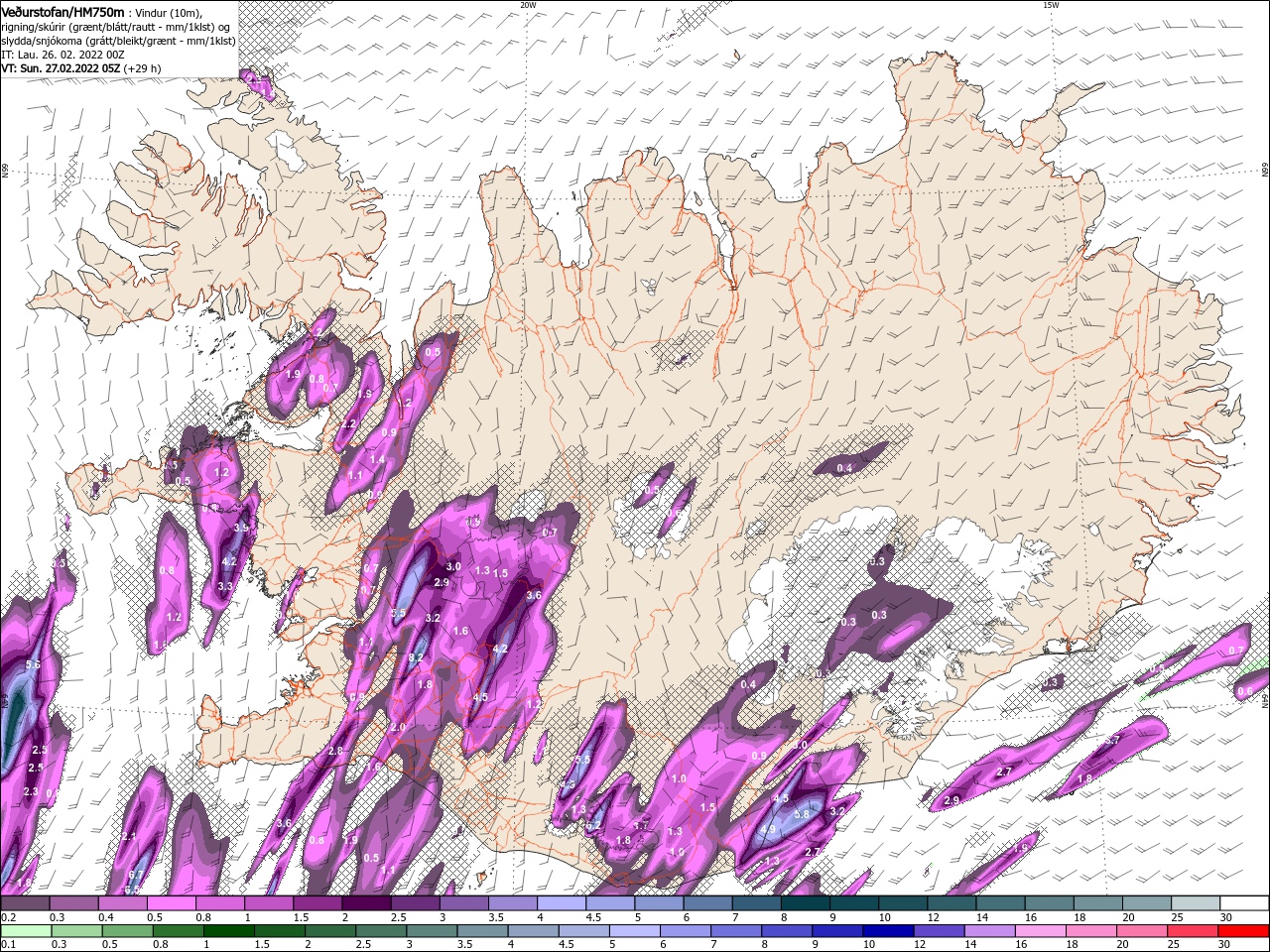Click the red swatch ending the rain scale
The width and height of the screenshot is (1270, 952).
[1245, 931]
